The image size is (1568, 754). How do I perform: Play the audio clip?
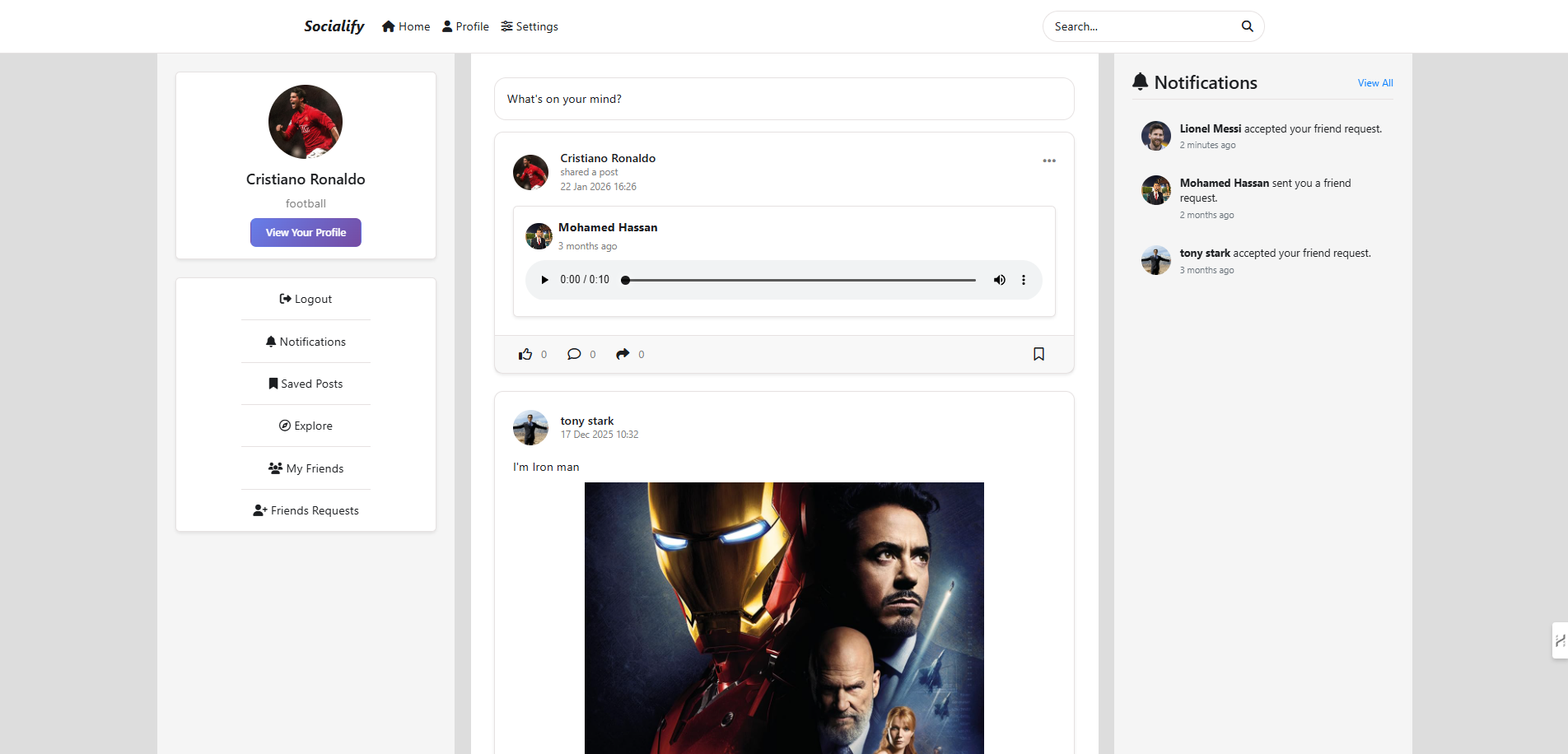(x=544, y=280)
